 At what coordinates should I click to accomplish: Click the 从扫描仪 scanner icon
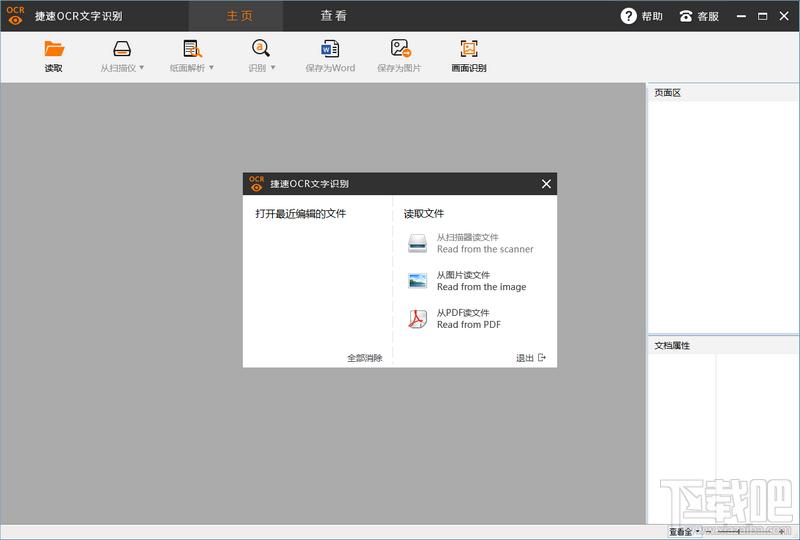[122, 49]
